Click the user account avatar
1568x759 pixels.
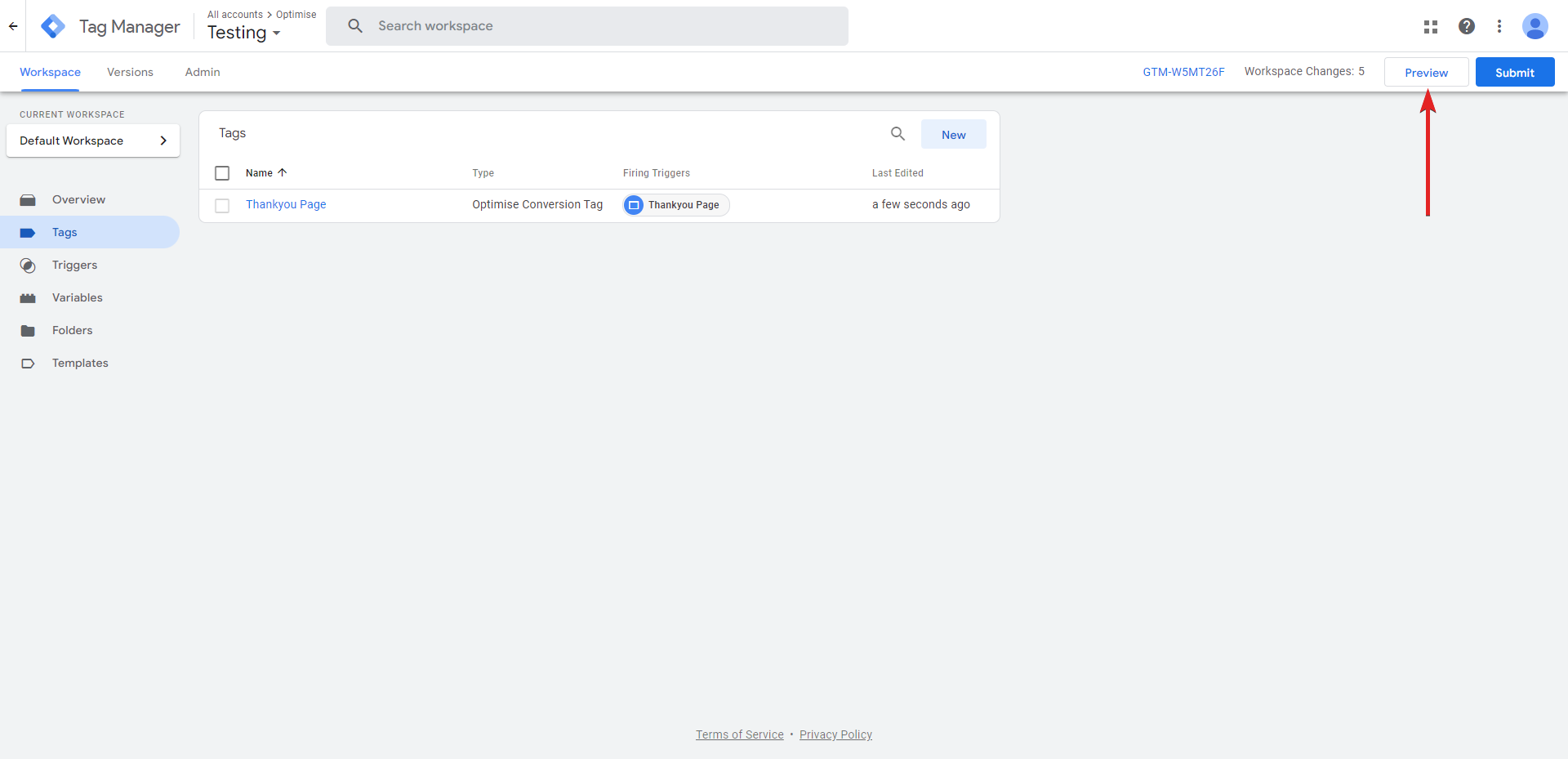1535,26
